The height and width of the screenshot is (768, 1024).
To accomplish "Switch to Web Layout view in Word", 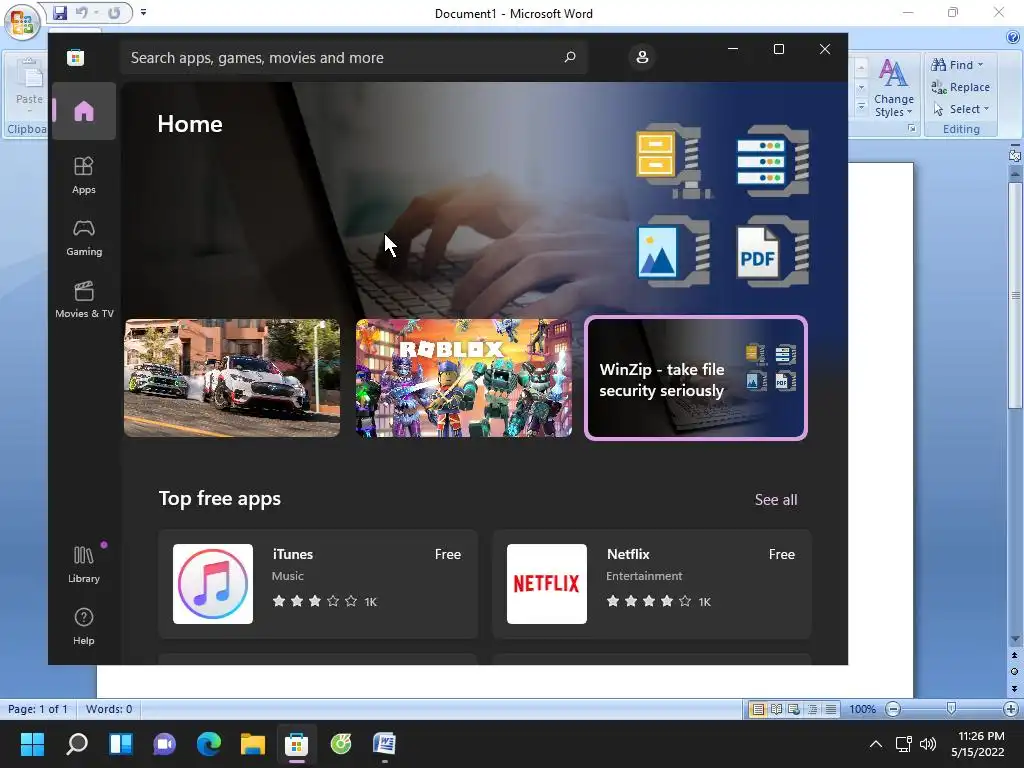I will (794, 709).
